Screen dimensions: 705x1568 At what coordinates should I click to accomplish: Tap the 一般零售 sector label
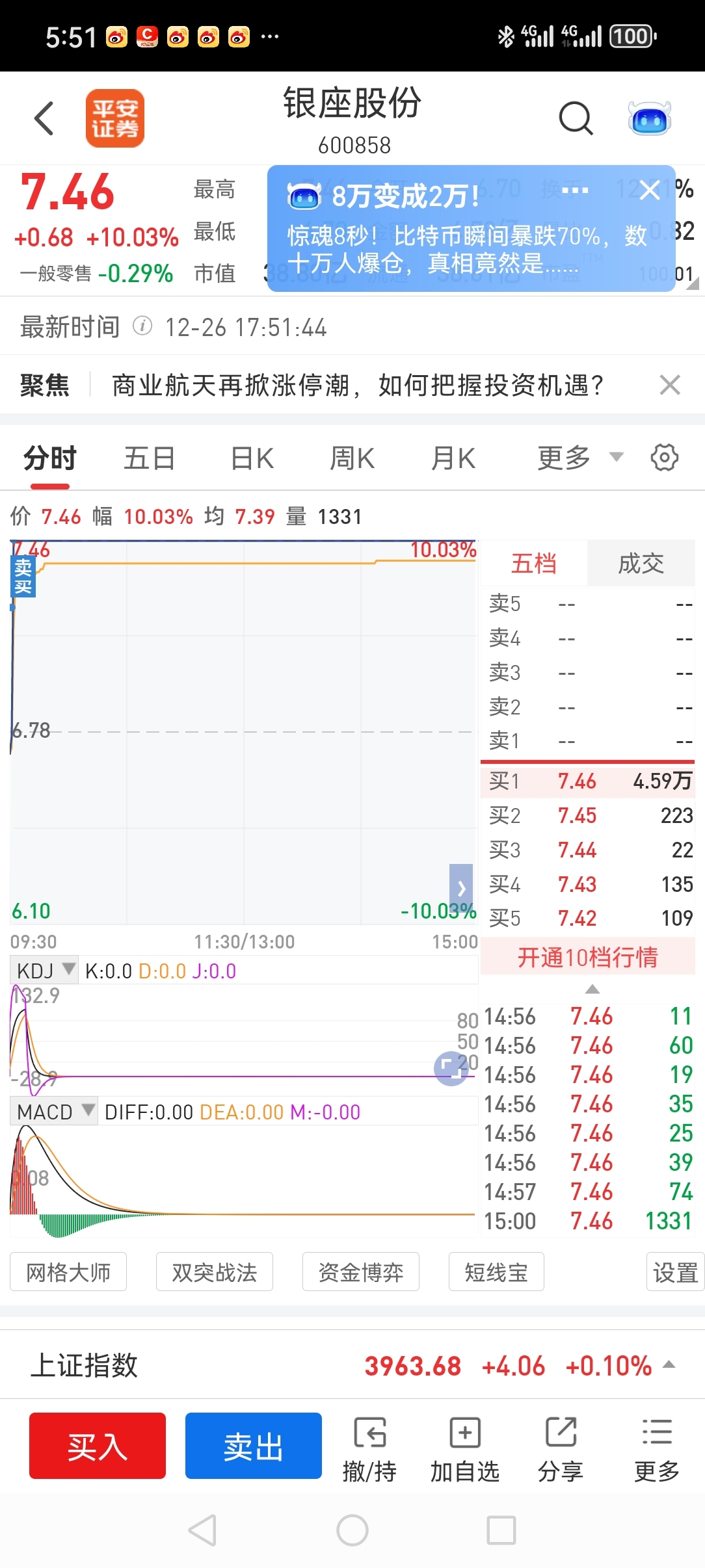pos(55,274)
